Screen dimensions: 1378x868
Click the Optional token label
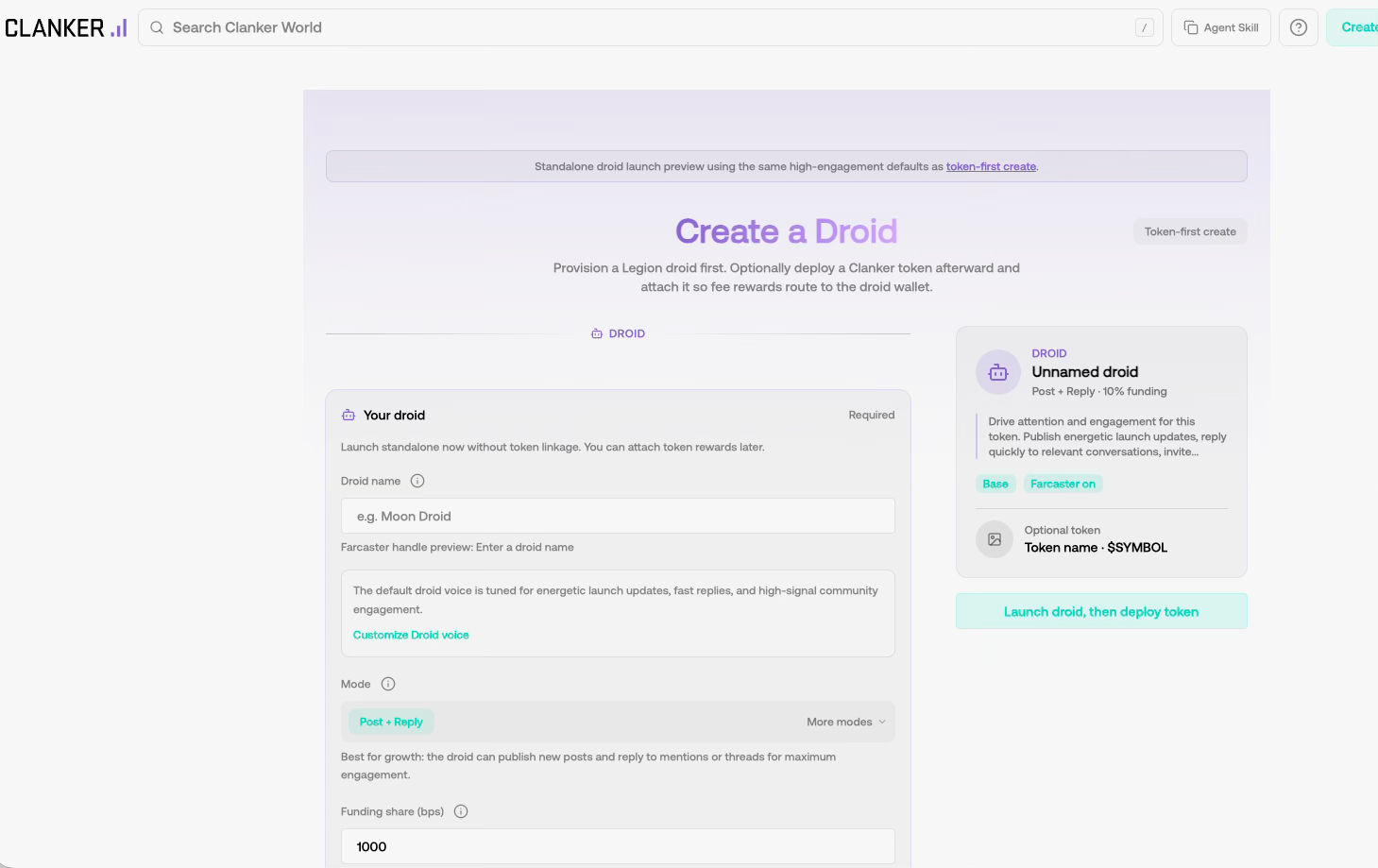click(x=1063, y=530)
